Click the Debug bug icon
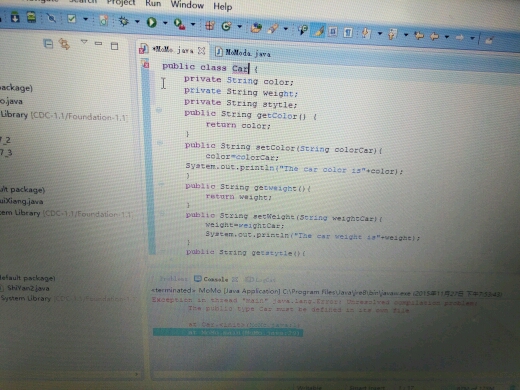 click(124, 21)
